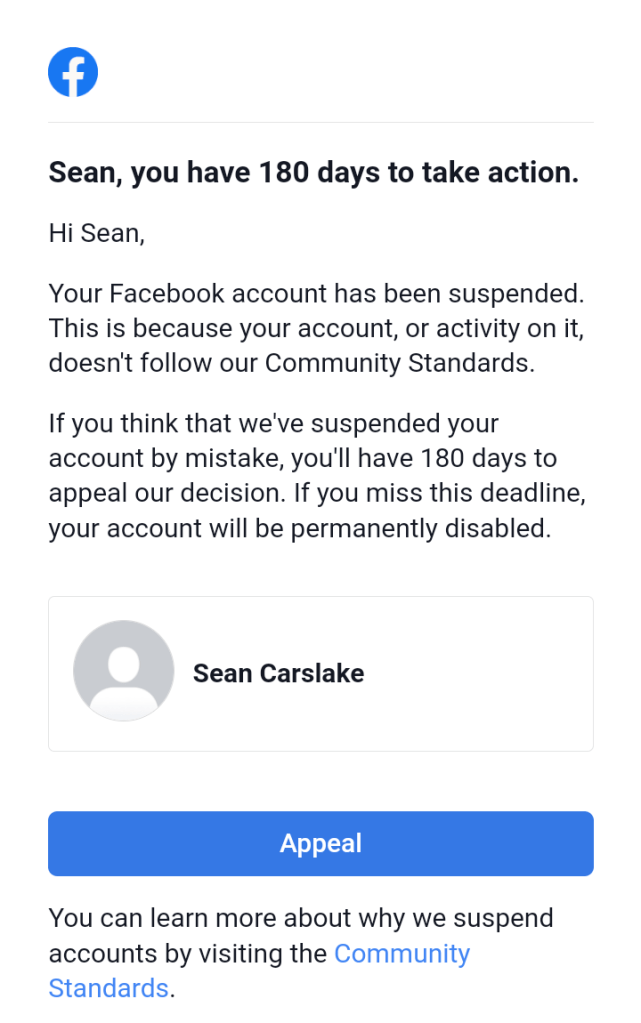
Task: Click the bold heading about 180 days
Action: pyautogui.click(x=313, y=173)
